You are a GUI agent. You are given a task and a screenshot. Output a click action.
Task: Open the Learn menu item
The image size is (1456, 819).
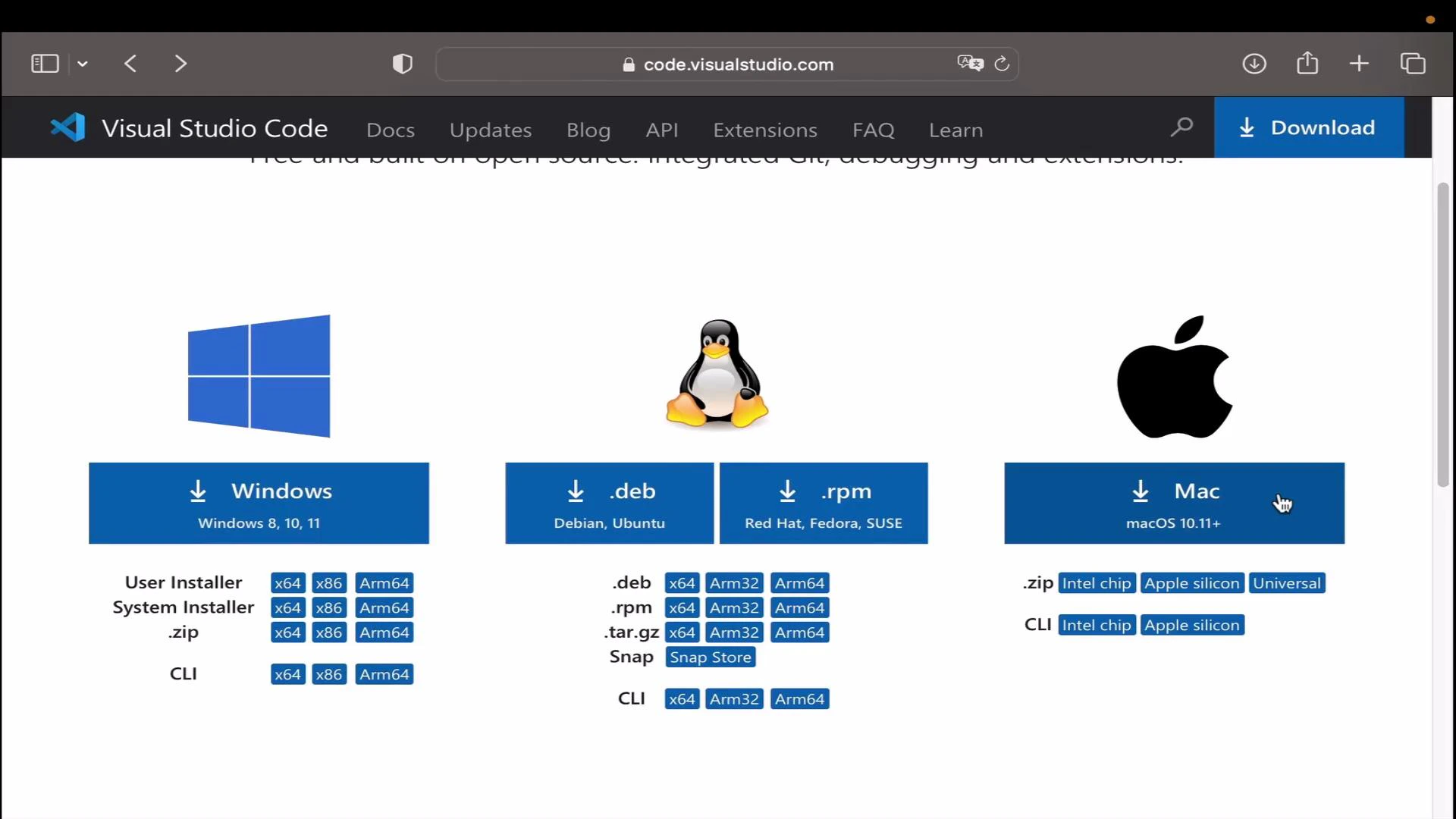[x=956, y=130]
